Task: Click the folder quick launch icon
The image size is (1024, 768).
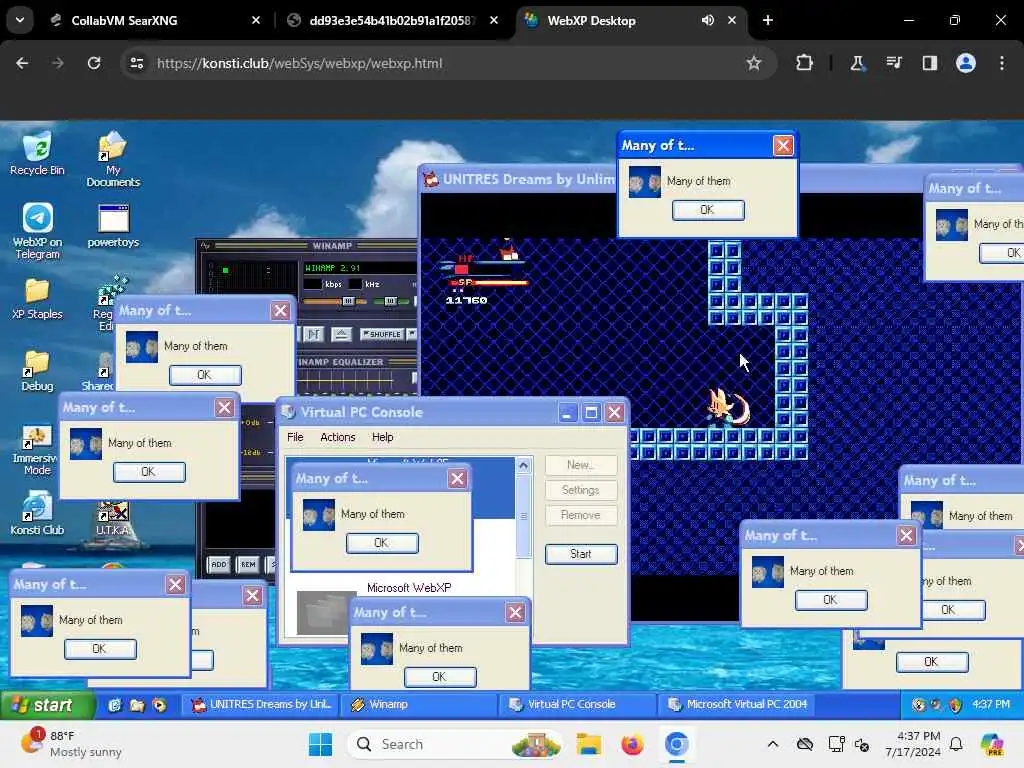Action: 137,705
